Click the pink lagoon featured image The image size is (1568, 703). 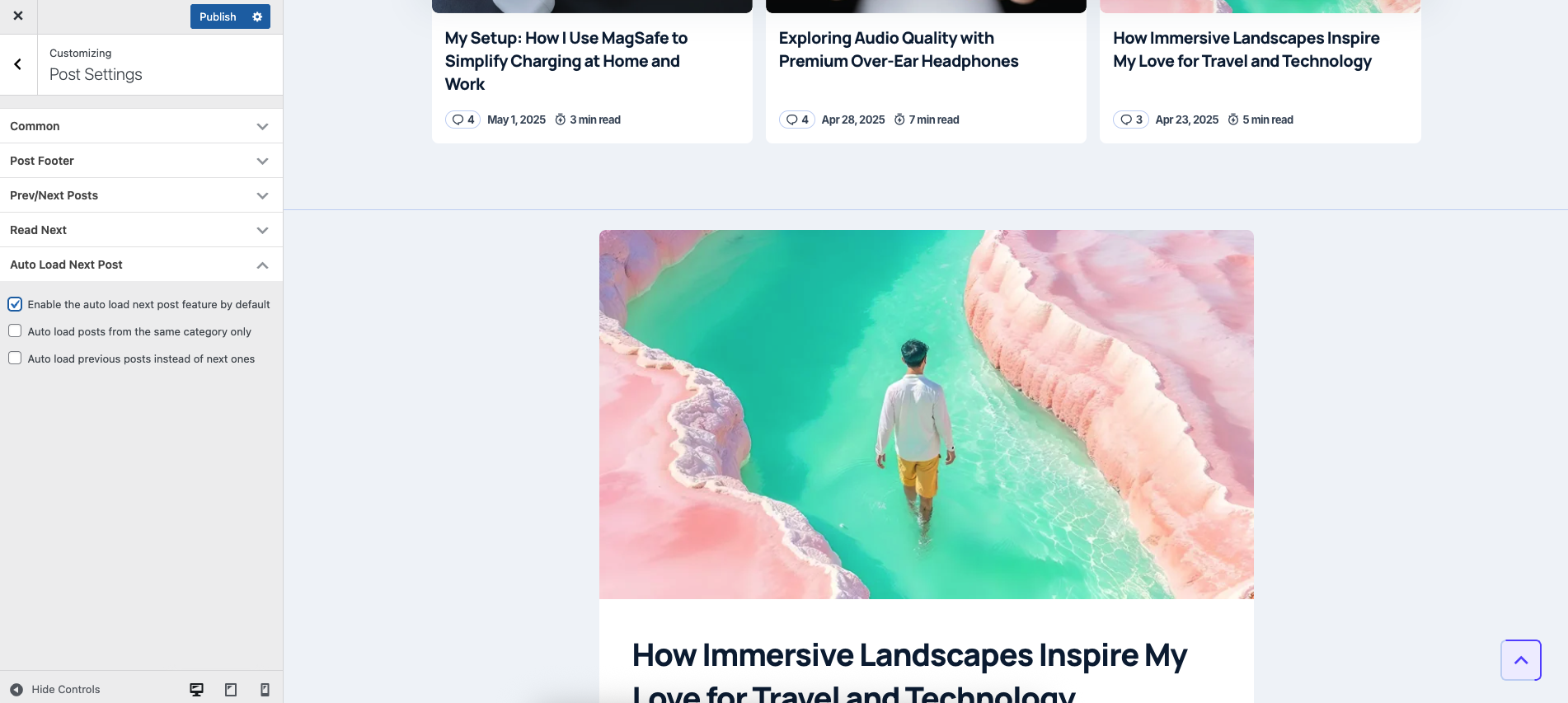(x=927, y=415)
